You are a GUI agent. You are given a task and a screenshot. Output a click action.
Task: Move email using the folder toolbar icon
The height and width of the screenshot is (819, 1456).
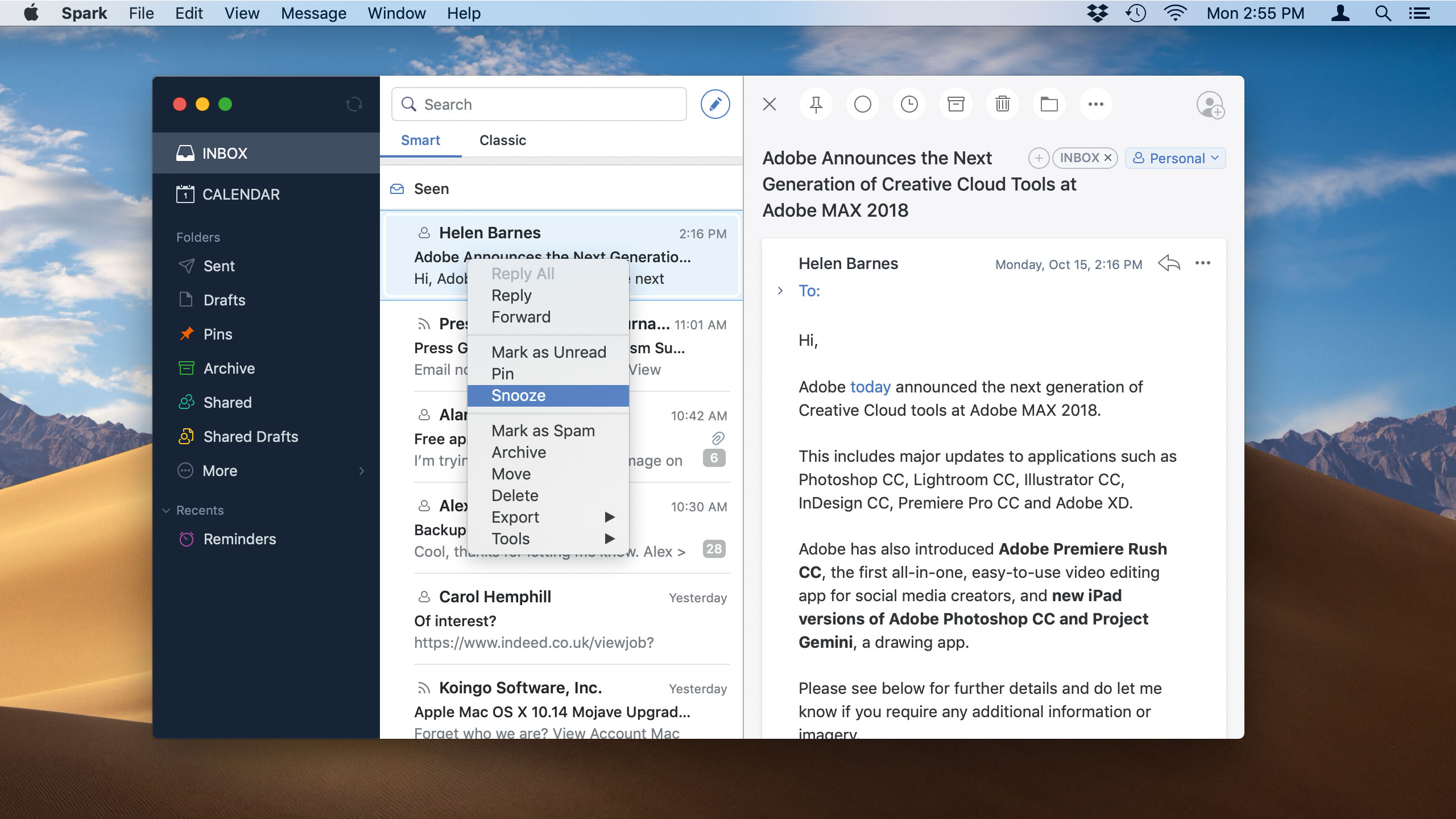click(1049, 104)
